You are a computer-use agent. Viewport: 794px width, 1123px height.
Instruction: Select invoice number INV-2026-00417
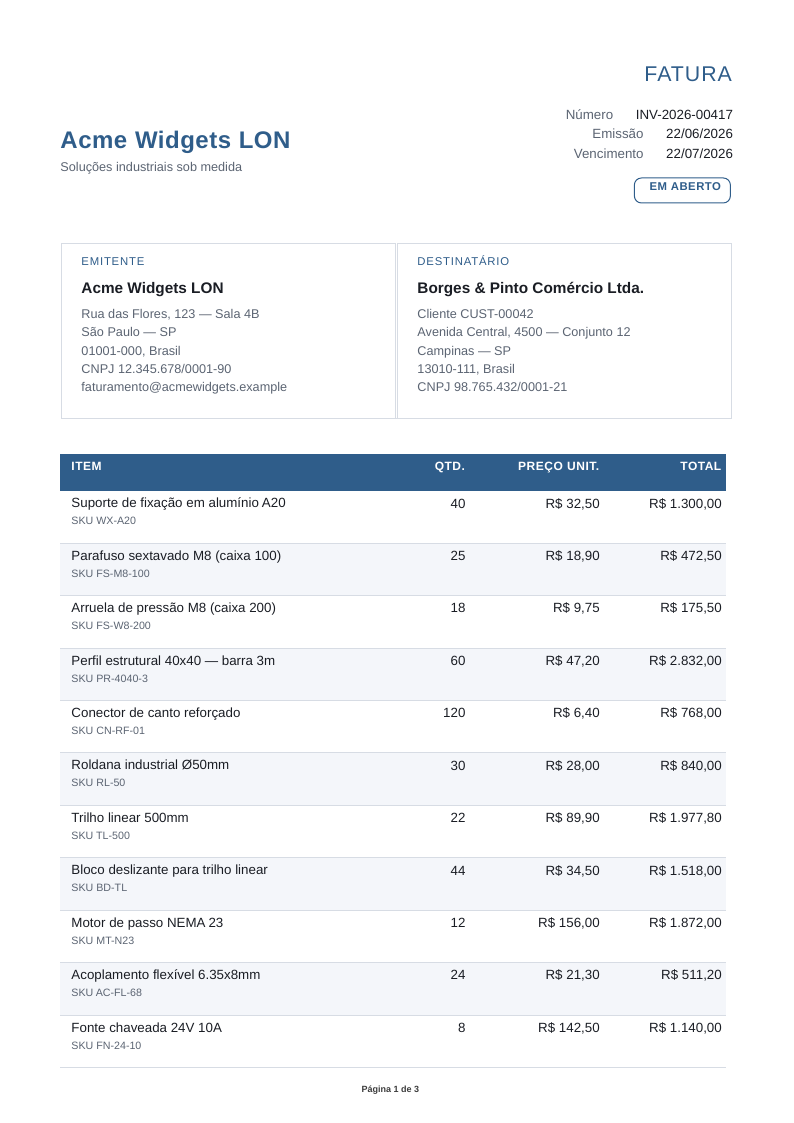pos(684,115)
